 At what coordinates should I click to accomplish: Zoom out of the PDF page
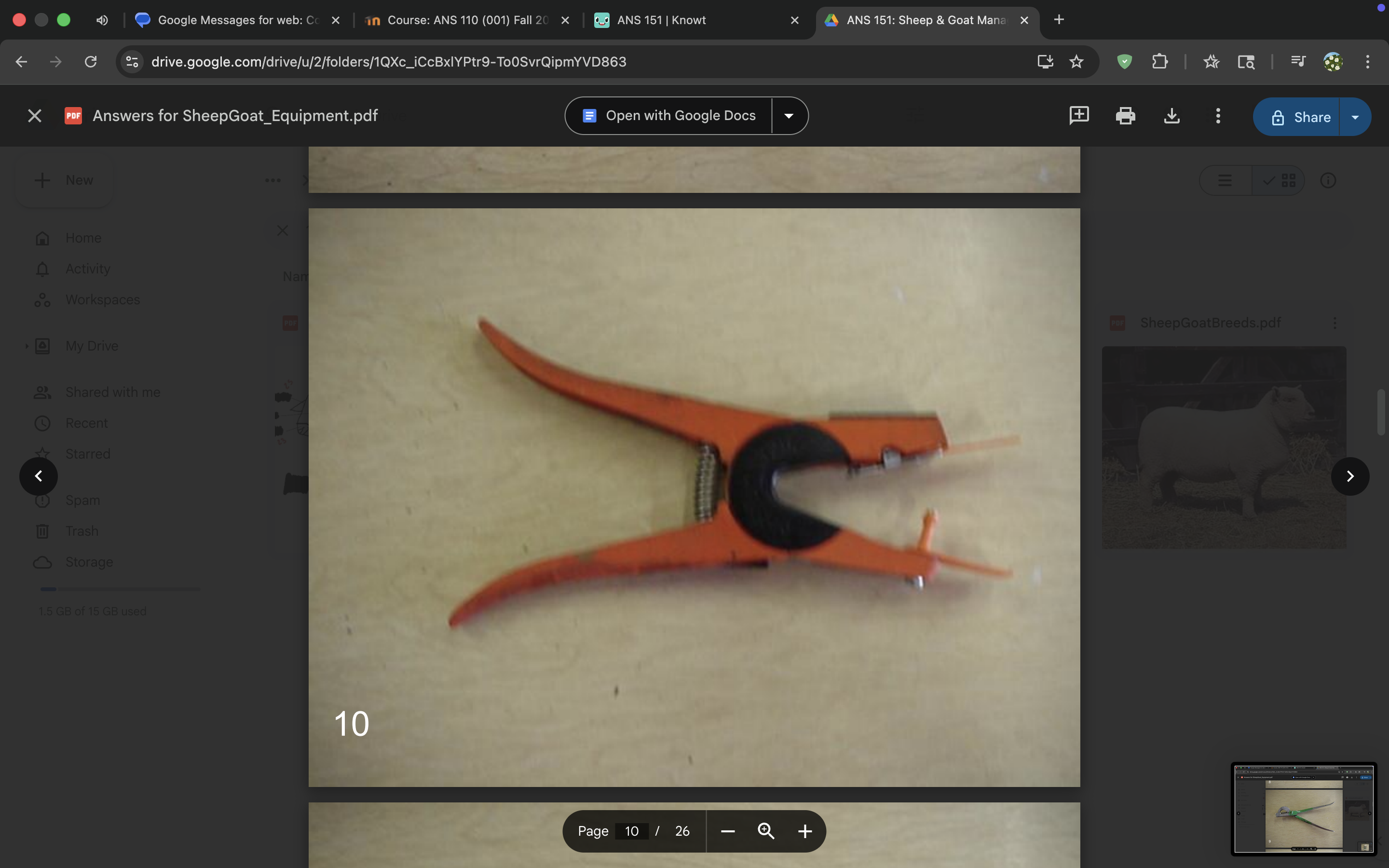pyautogui.click(x=728, y=831)
